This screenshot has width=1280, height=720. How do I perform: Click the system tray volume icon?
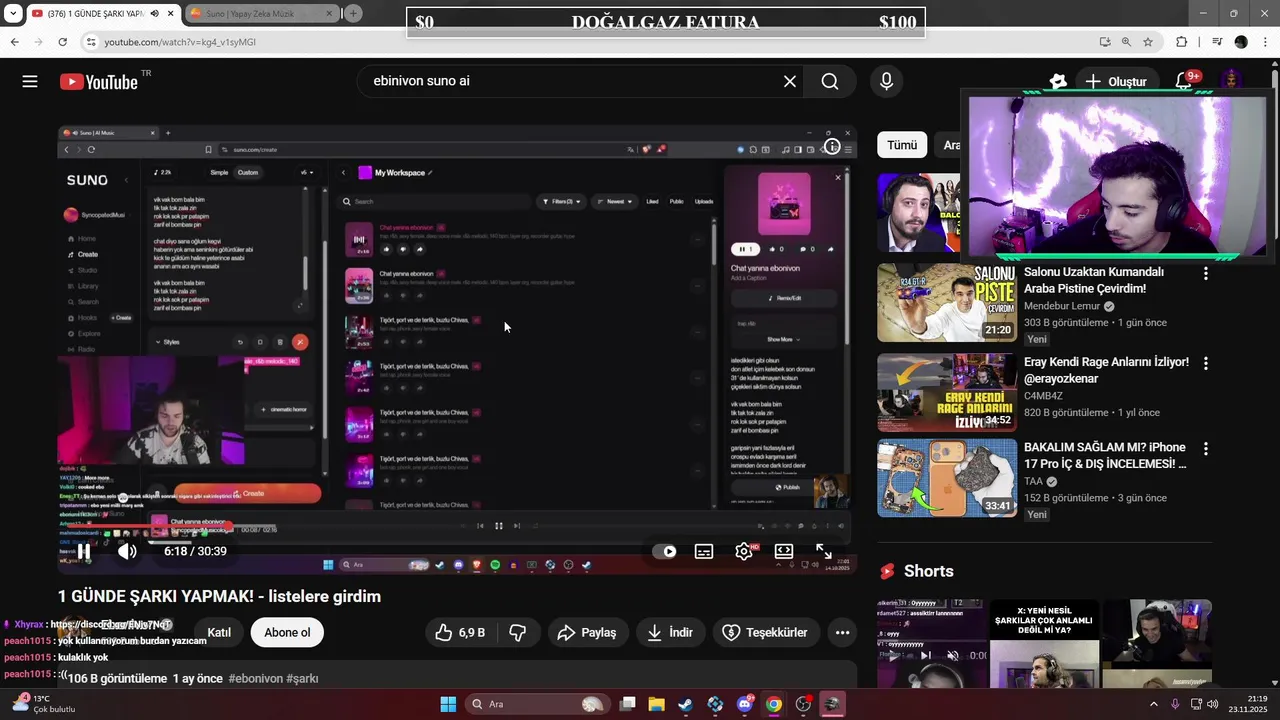[x=1213, y=704]
